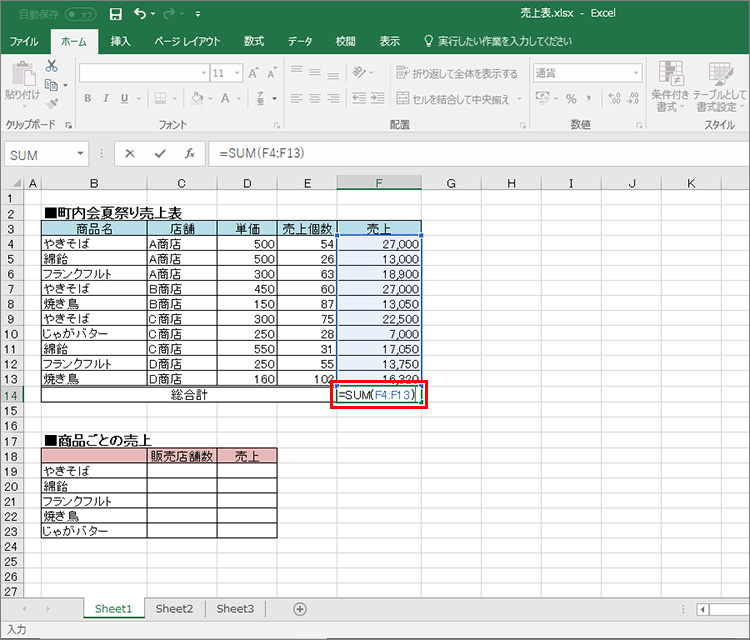Click the Undo arrow icon
Screen dimensions: 750x640
140,14
